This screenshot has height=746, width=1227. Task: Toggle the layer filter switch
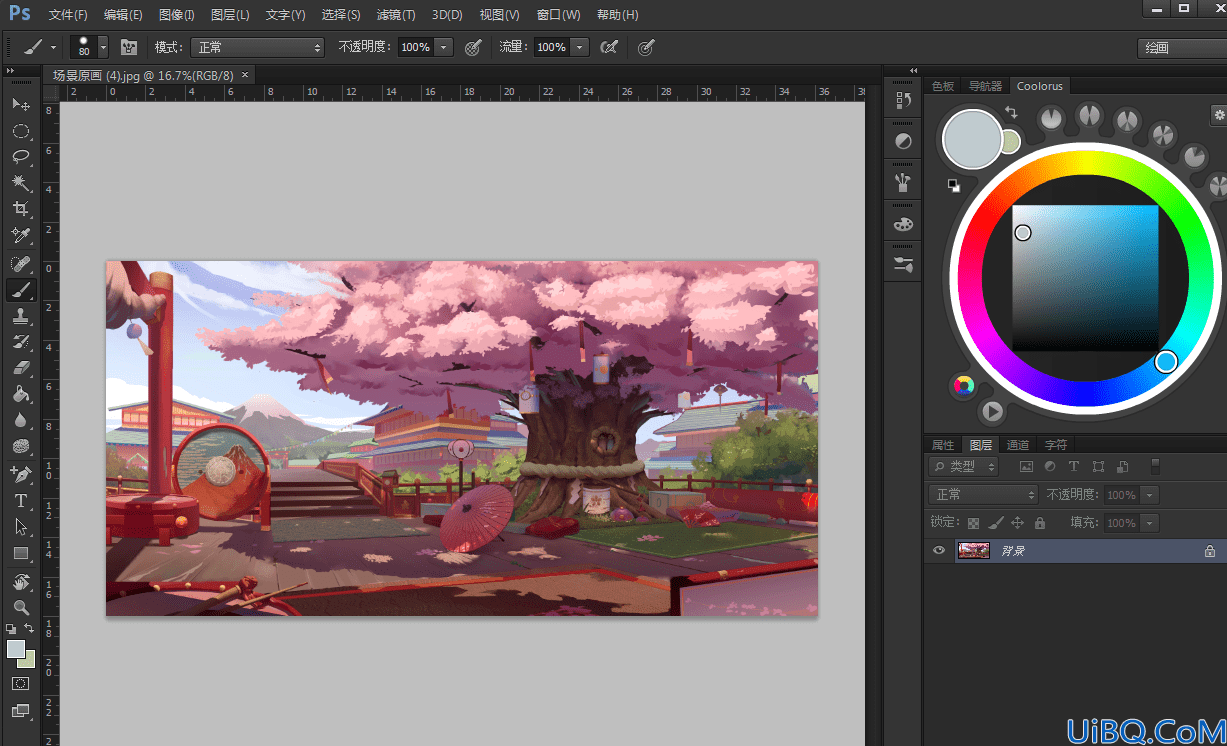click(x=1156, y=466)
